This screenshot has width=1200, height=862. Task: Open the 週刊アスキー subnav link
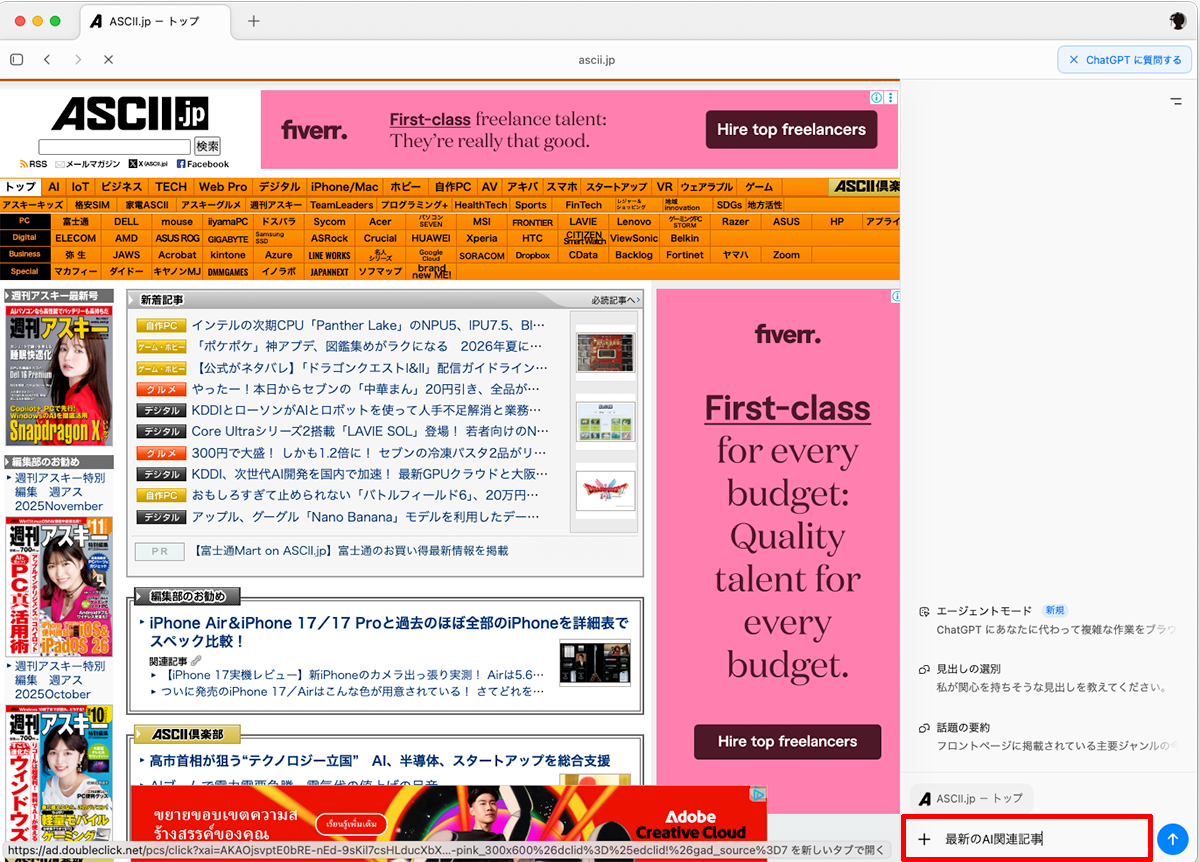pos(276,205)
